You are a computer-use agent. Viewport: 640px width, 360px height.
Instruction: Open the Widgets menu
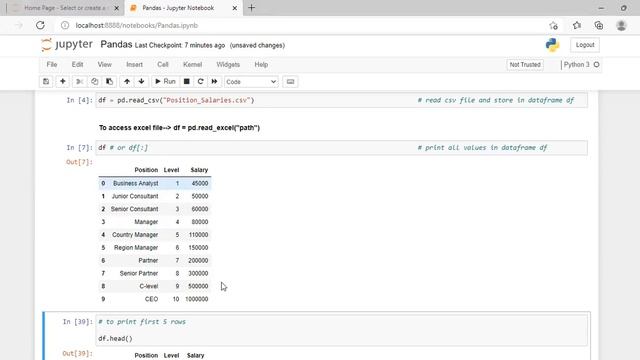(228, 64)
